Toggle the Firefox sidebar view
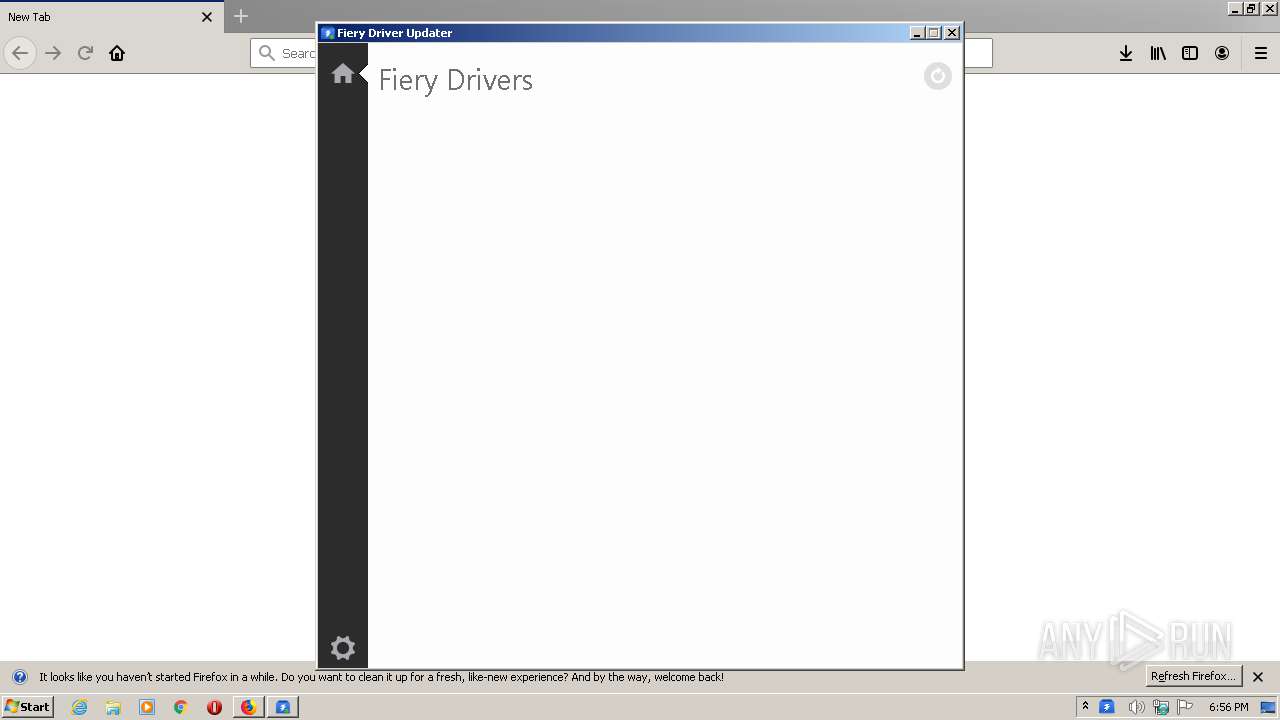 point(1190,53)
